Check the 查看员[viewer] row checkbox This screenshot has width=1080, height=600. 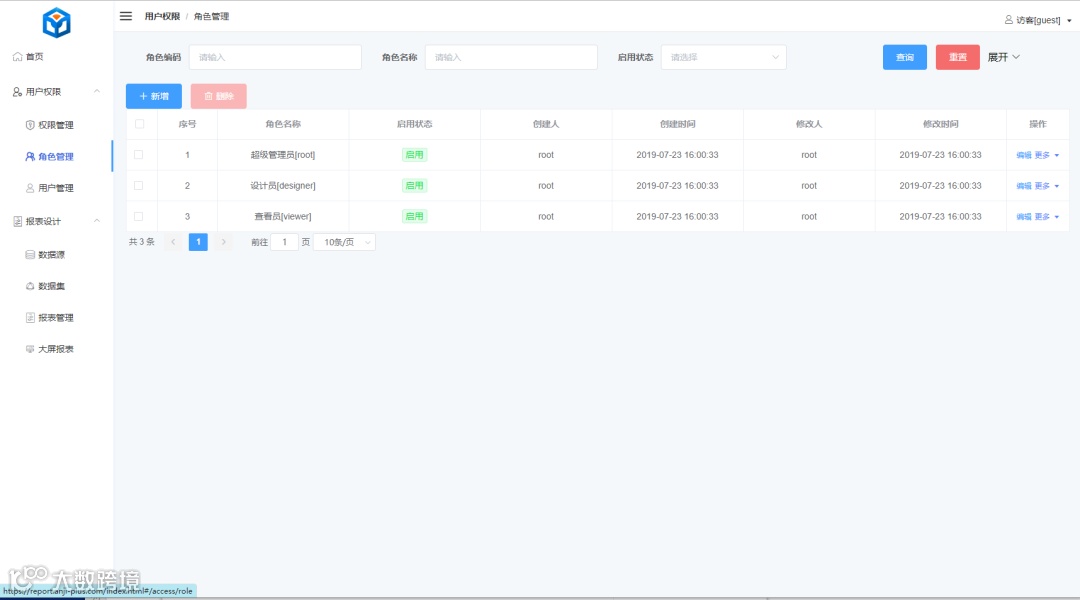click(x=138, y=216)
